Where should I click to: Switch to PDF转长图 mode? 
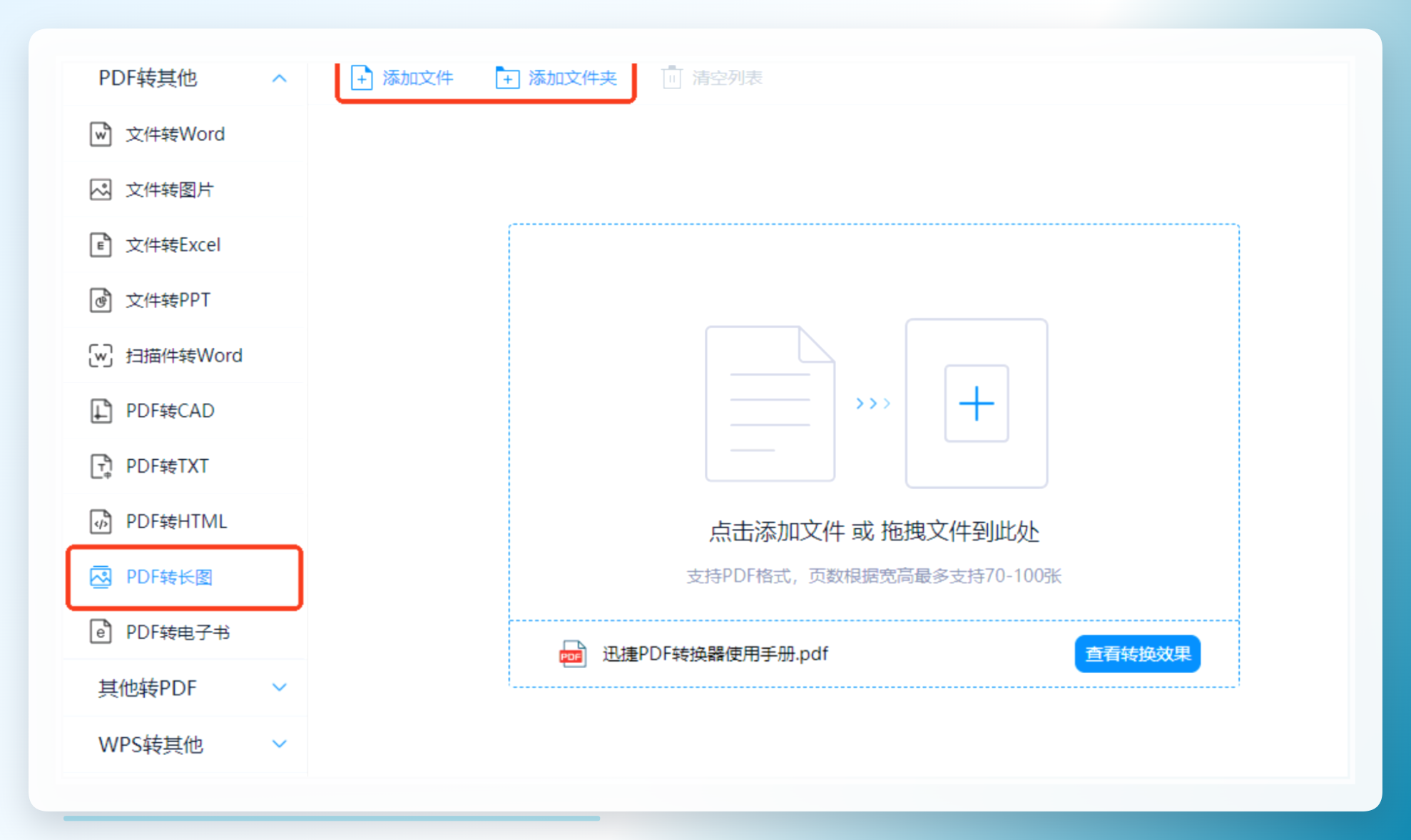pyautogui.click(x=185, y=577)
